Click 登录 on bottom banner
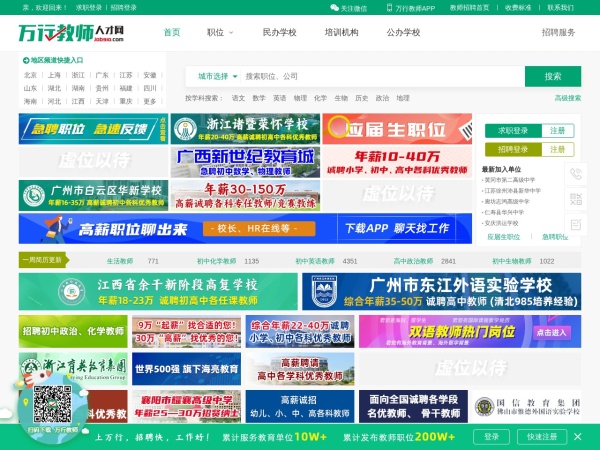Screen dimensions: 600x450 (x=491, y=437)
